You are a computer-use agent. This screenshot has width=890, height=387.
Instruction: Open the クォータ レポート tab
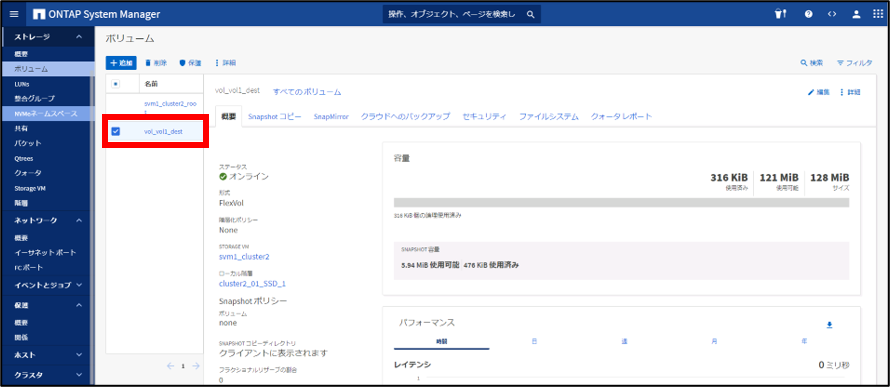tap(622, 116)
